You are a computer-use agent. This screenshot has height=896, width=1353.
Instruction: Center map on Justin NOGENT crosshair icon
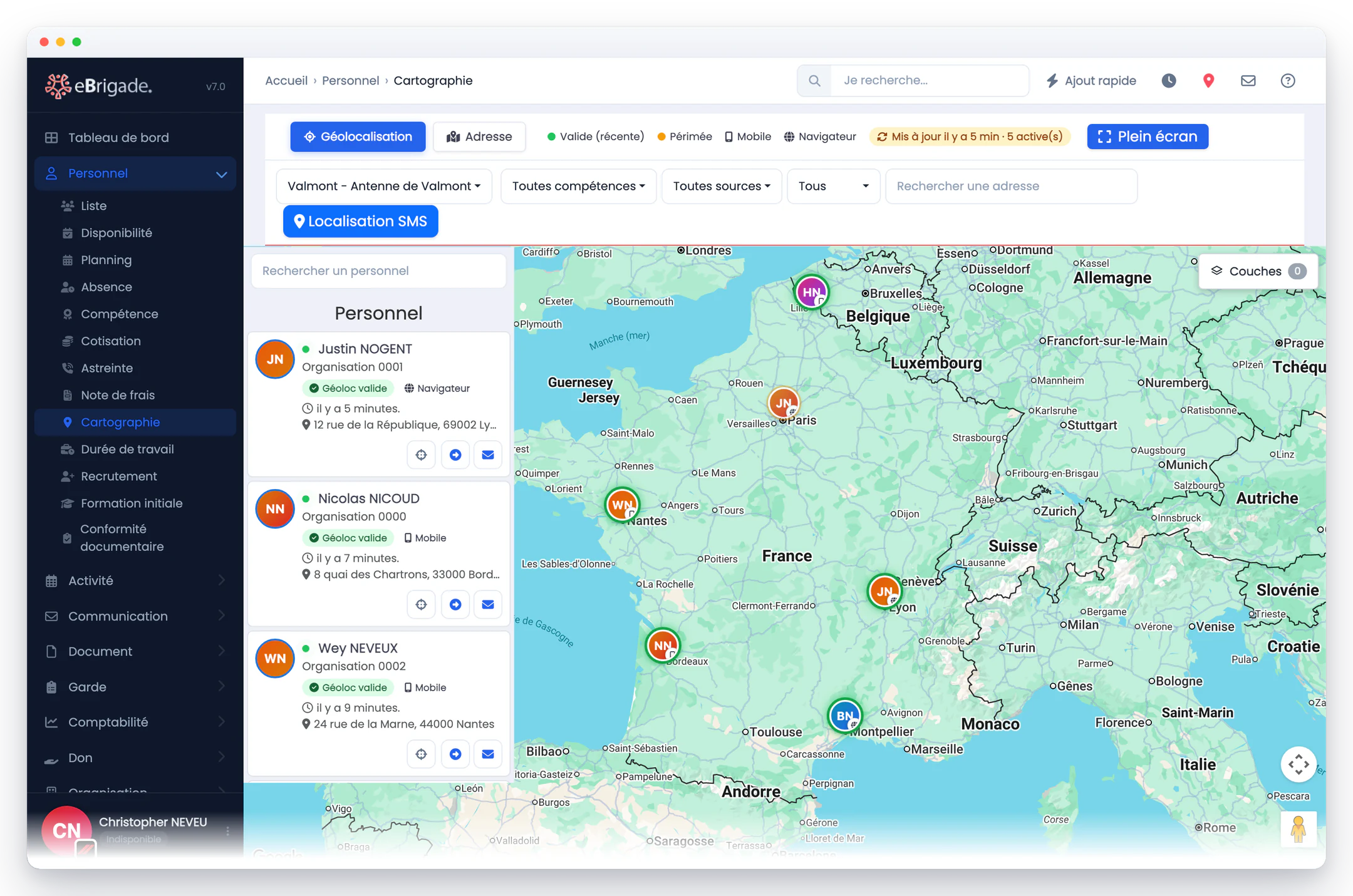point(421,455)
